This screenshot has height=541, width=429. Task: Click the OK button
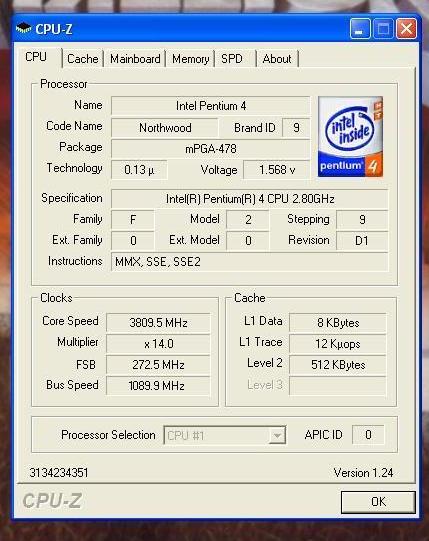click(378, 502)
